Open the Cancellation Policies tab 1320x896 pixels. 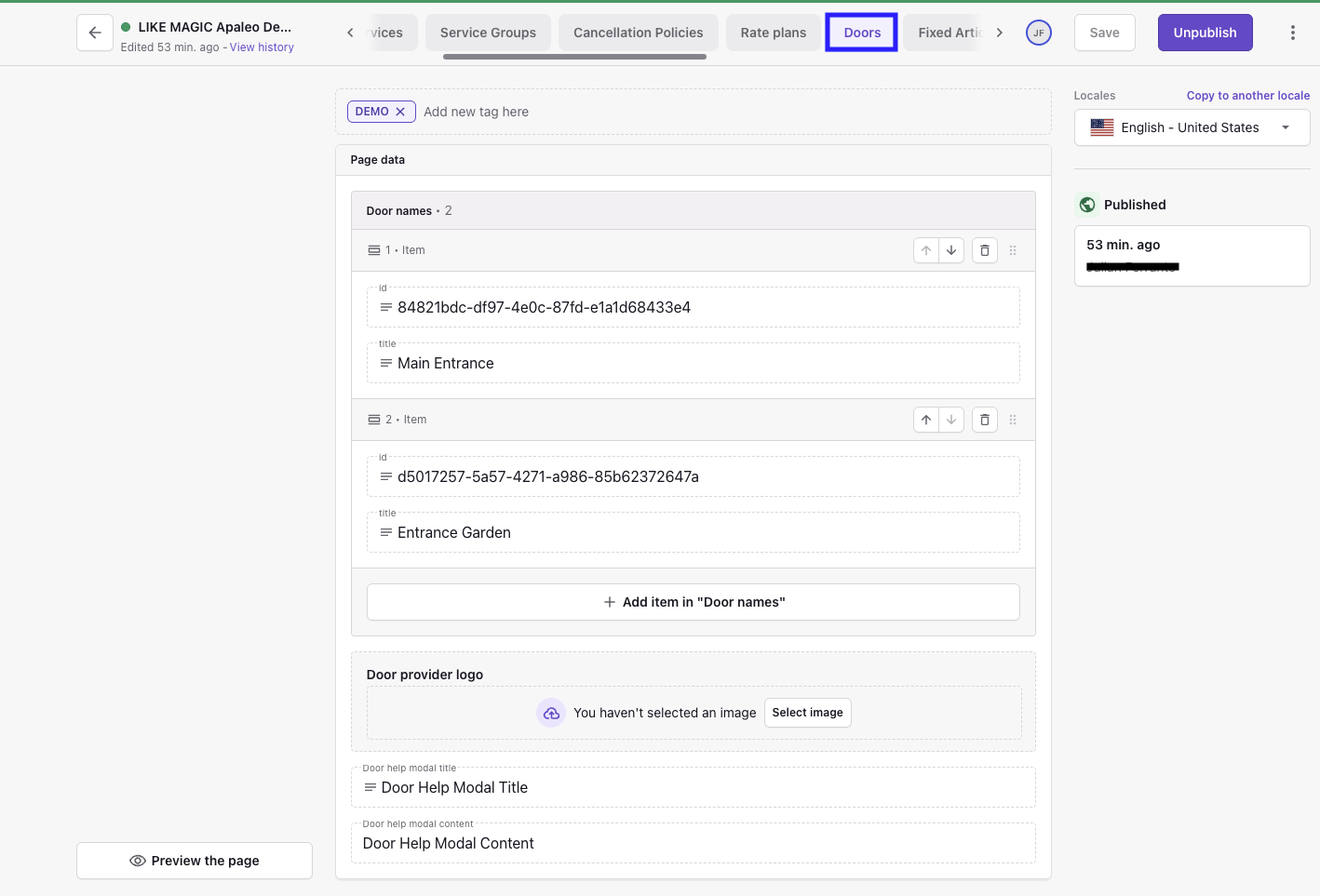click(x=638, y=33)
